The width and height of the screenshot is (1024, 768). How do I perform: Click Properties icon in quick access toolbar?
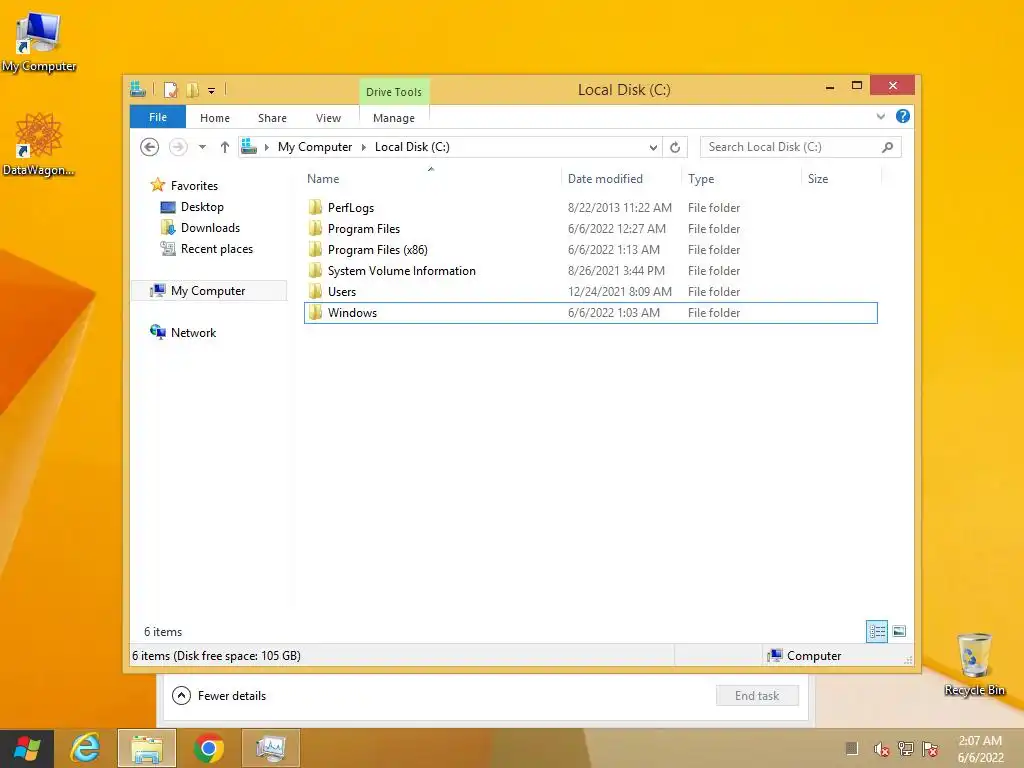pos(170,90)
